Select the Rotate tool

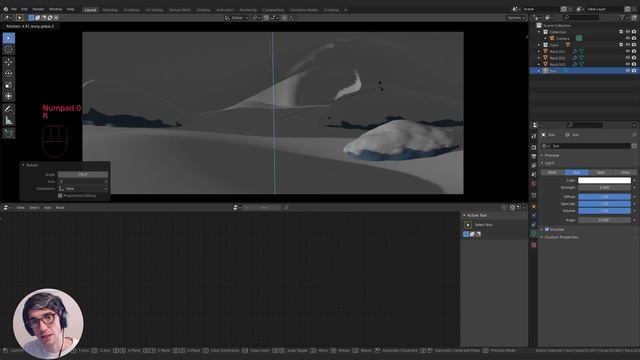(9, 73)
